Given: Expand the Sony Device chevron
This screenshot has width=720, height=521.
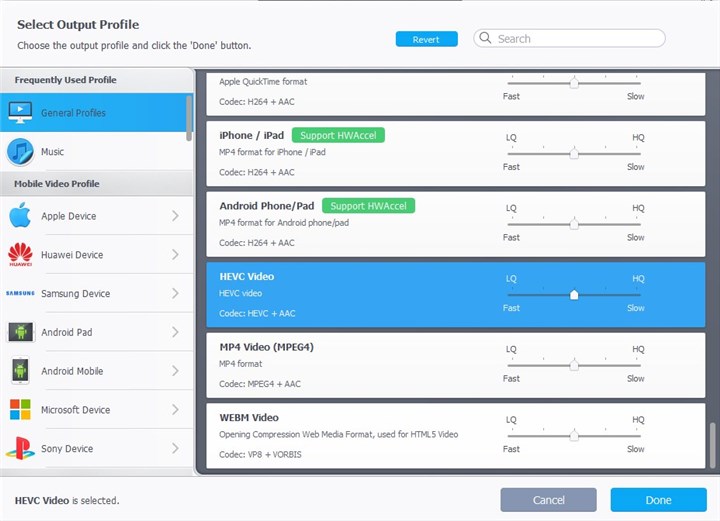Looking at the screenshot, I should [175, 448].
